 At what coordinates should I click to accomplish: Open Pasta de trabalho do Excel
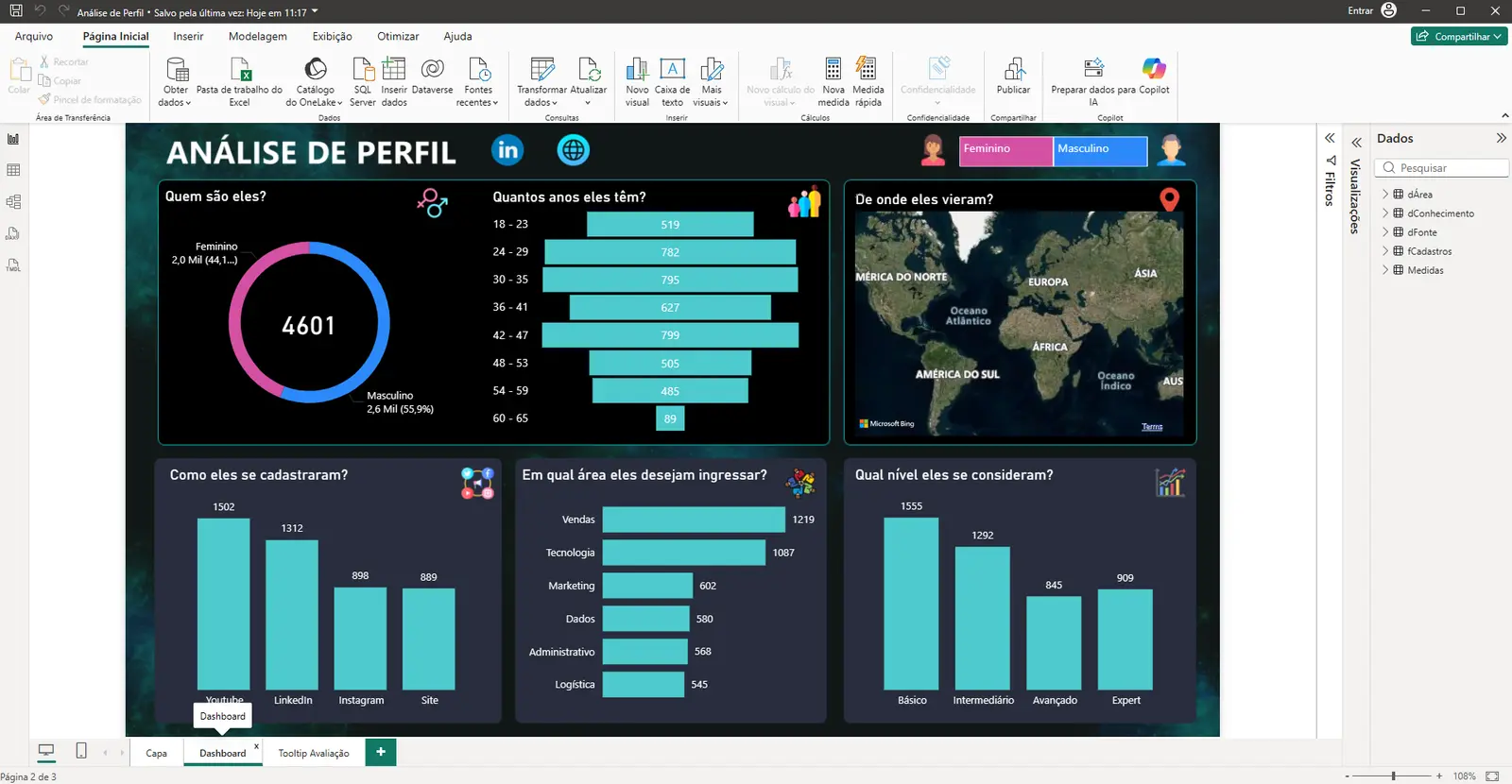(x=239, y=81)
